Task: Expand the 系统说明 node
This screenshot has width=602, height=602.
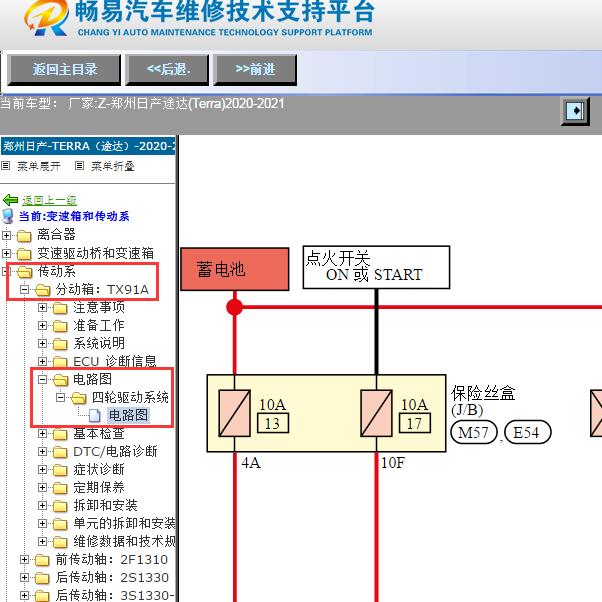Action: pos(42,343)
